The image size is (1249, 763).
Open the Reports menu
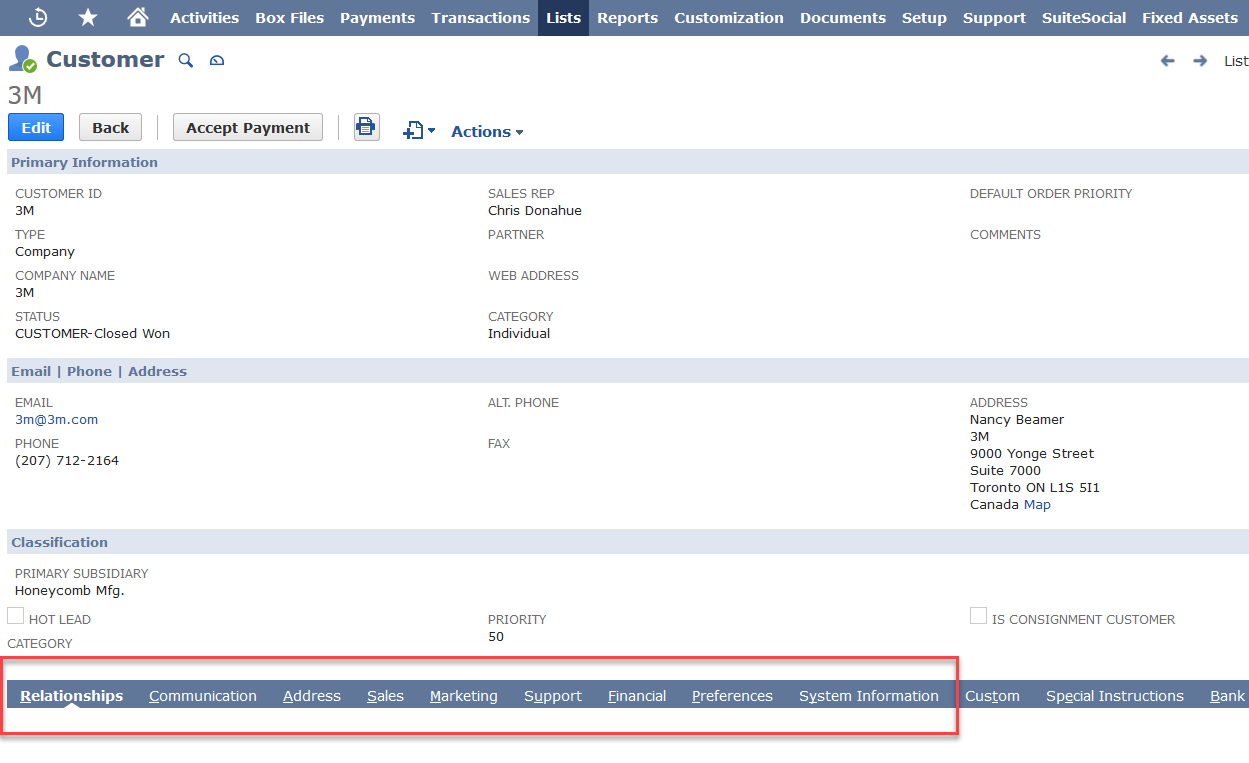point(627,18)
